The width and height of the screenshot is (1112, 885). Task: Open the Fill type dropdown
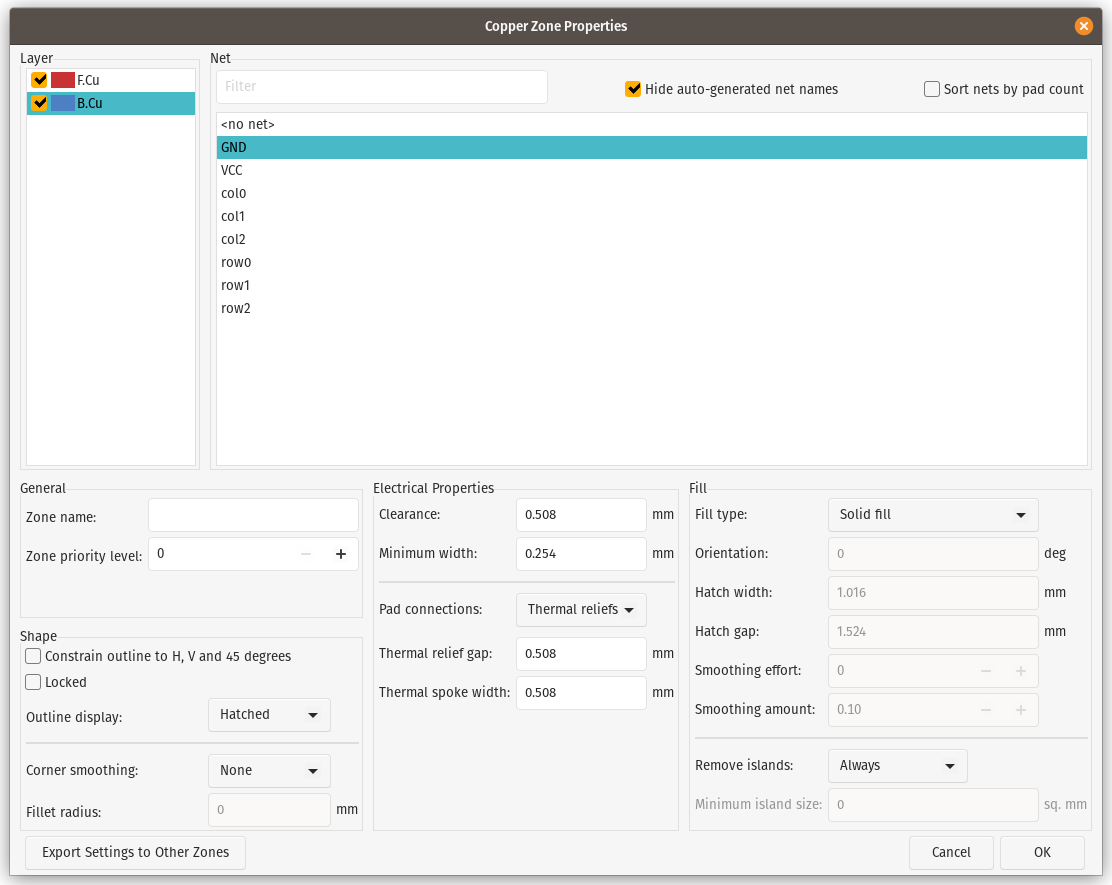[x=932, y=515]
